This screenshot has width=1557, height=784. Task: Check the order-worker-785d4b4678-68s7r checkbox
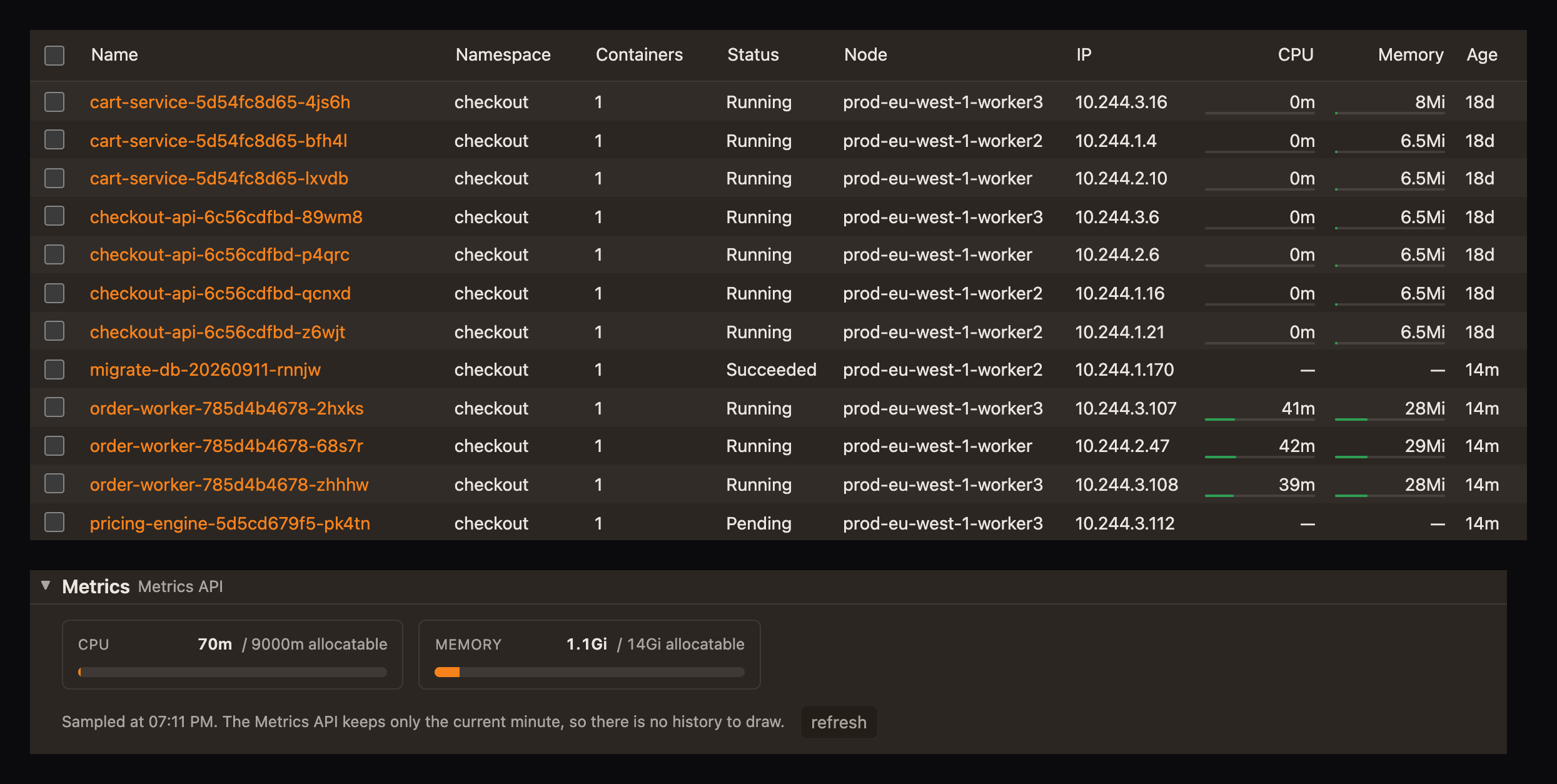pos(54,446)
